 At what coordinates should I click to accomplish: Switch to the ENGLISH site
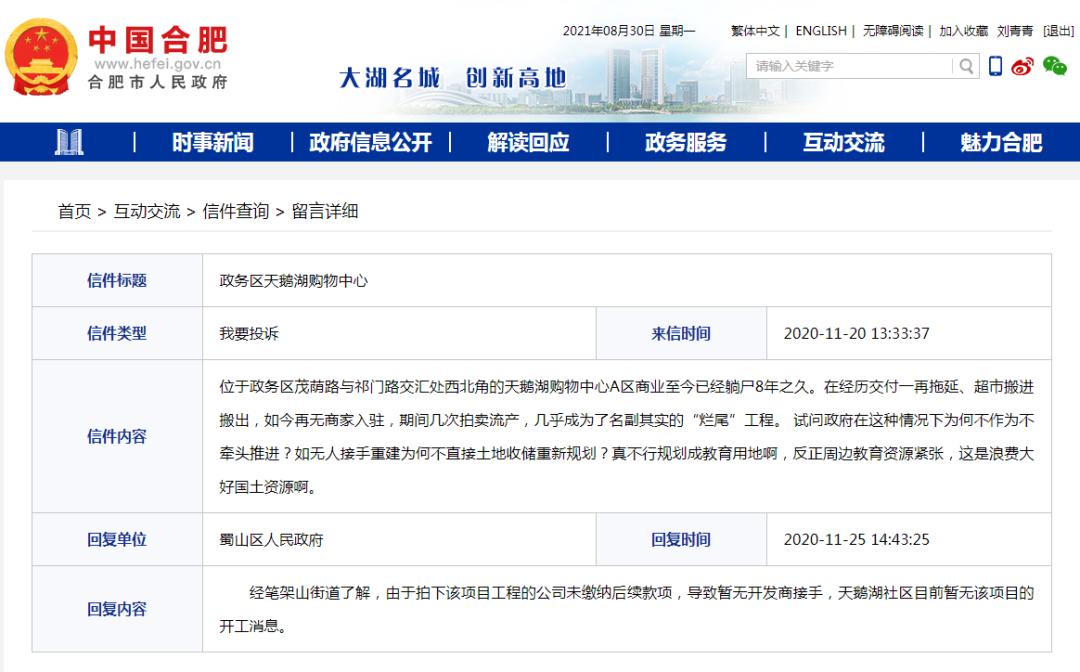[820, 30]
